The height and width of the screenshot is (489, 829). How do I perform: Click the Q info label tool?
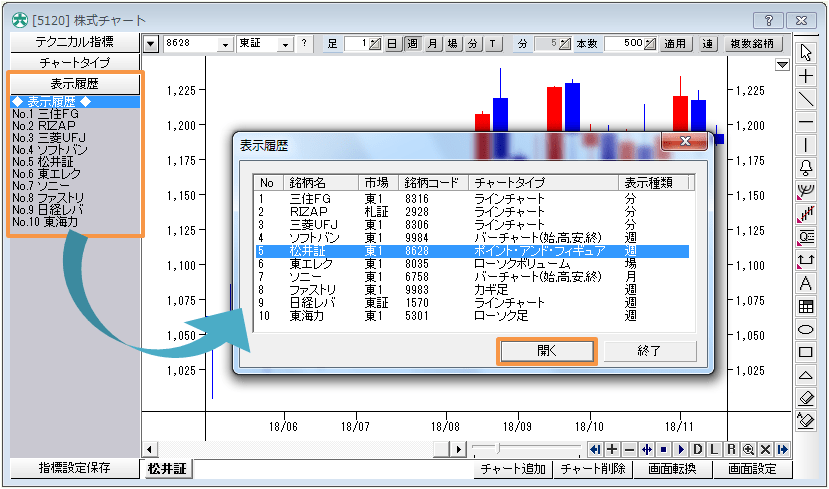point(805,237)
